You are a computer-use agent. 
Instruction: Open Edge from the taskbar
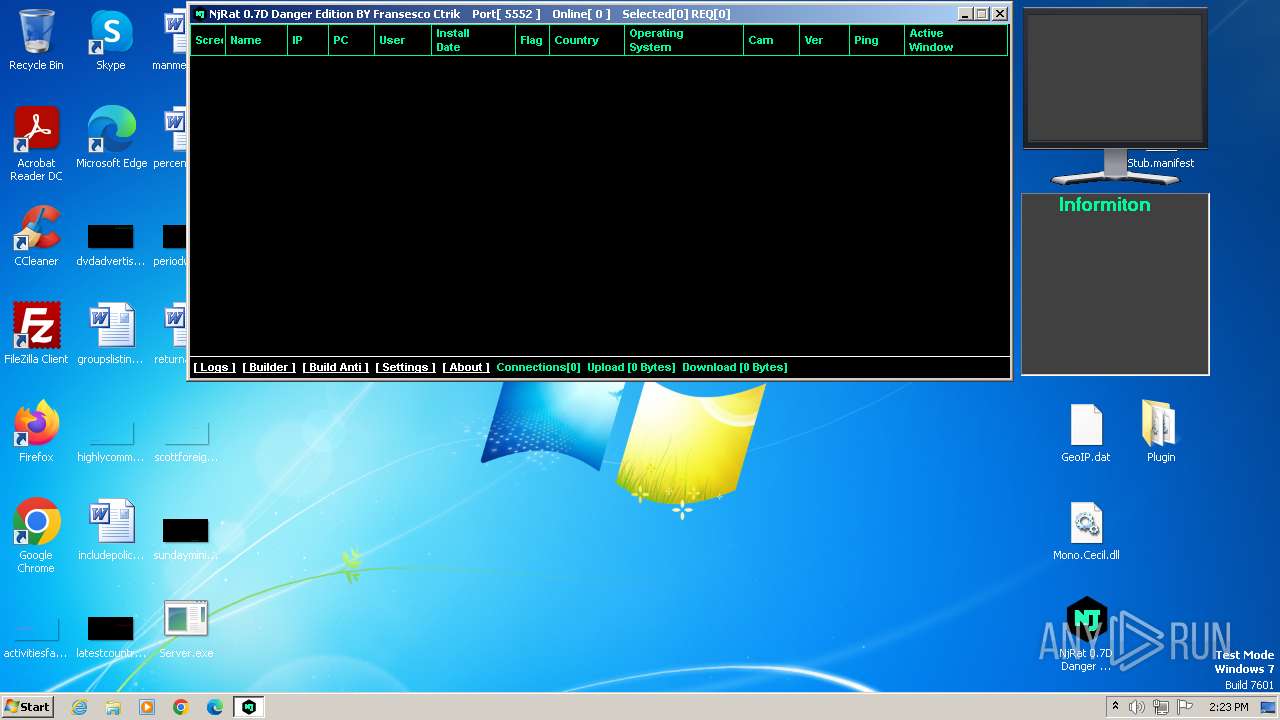pos(215,707)
